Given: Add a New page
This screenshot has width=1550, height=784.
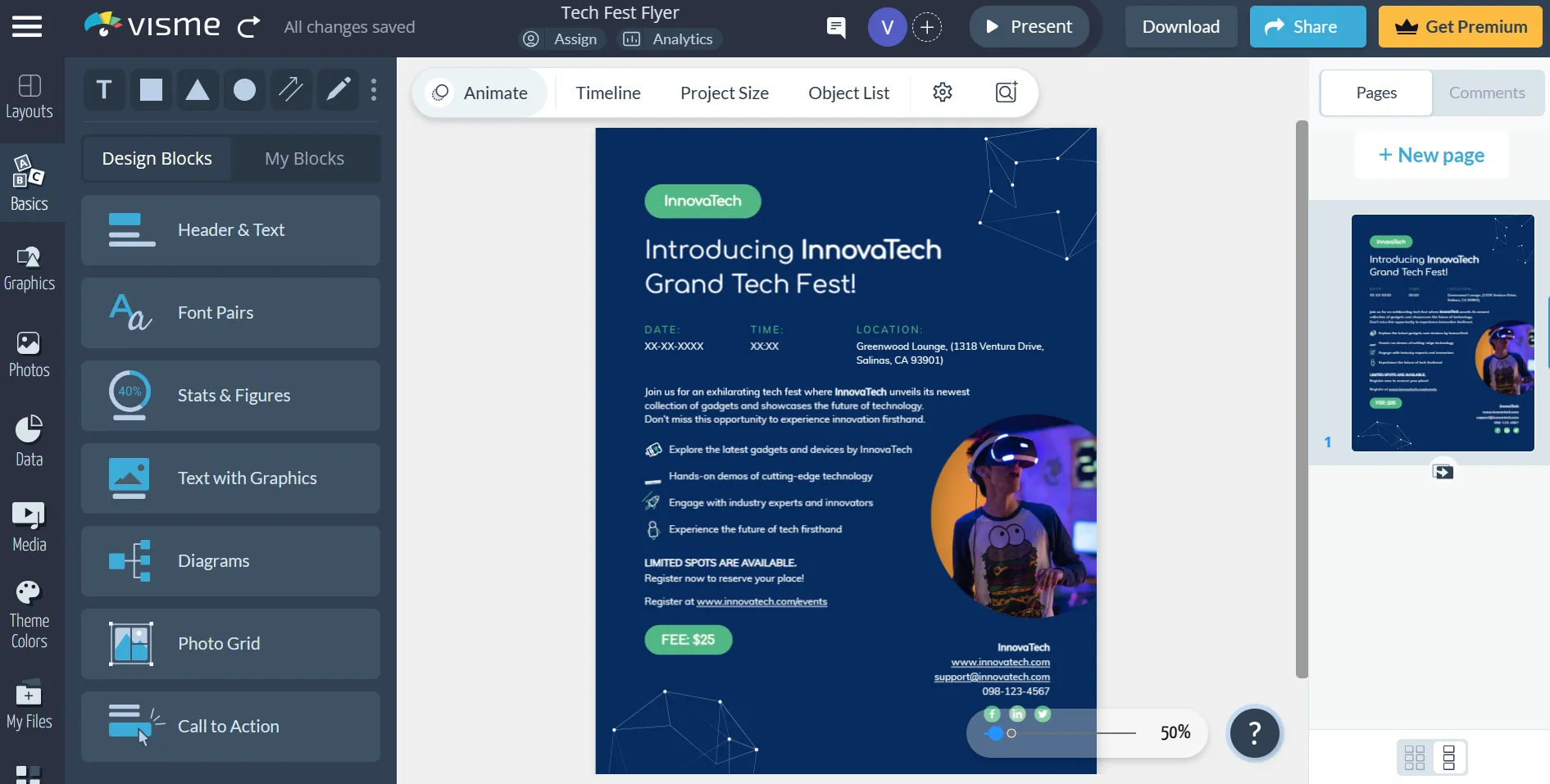Looking at the screenshot, I should coord(1431,155).
